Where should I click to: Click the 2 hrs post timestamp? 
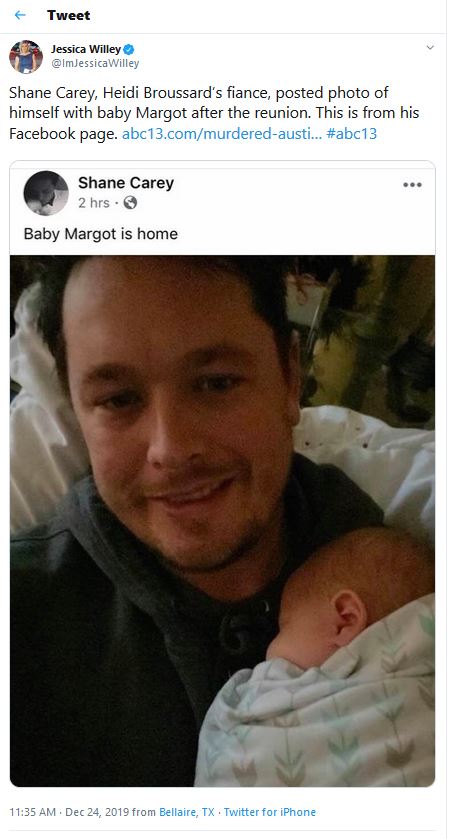[94, 203]
